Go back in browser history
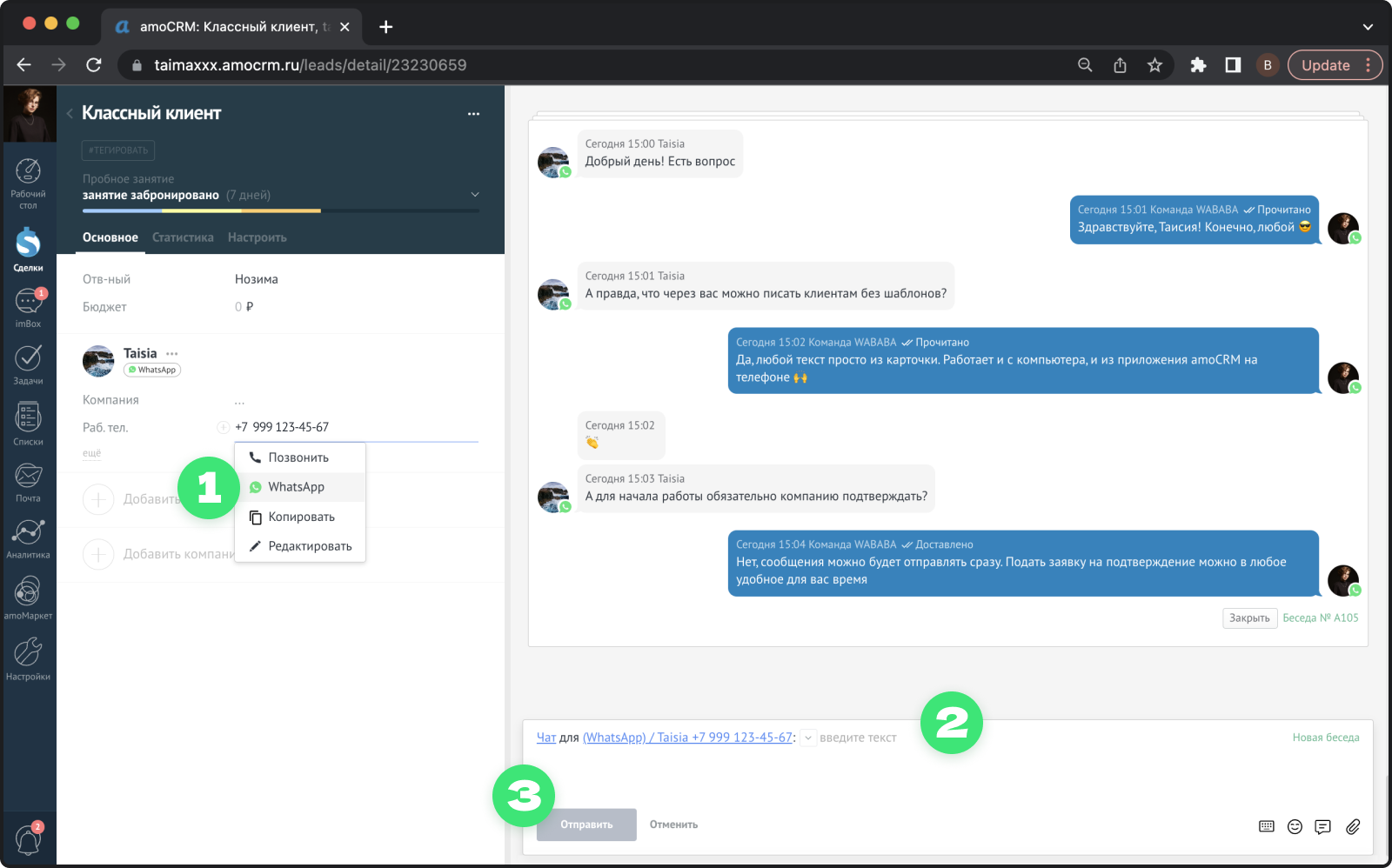 (23, 65)
